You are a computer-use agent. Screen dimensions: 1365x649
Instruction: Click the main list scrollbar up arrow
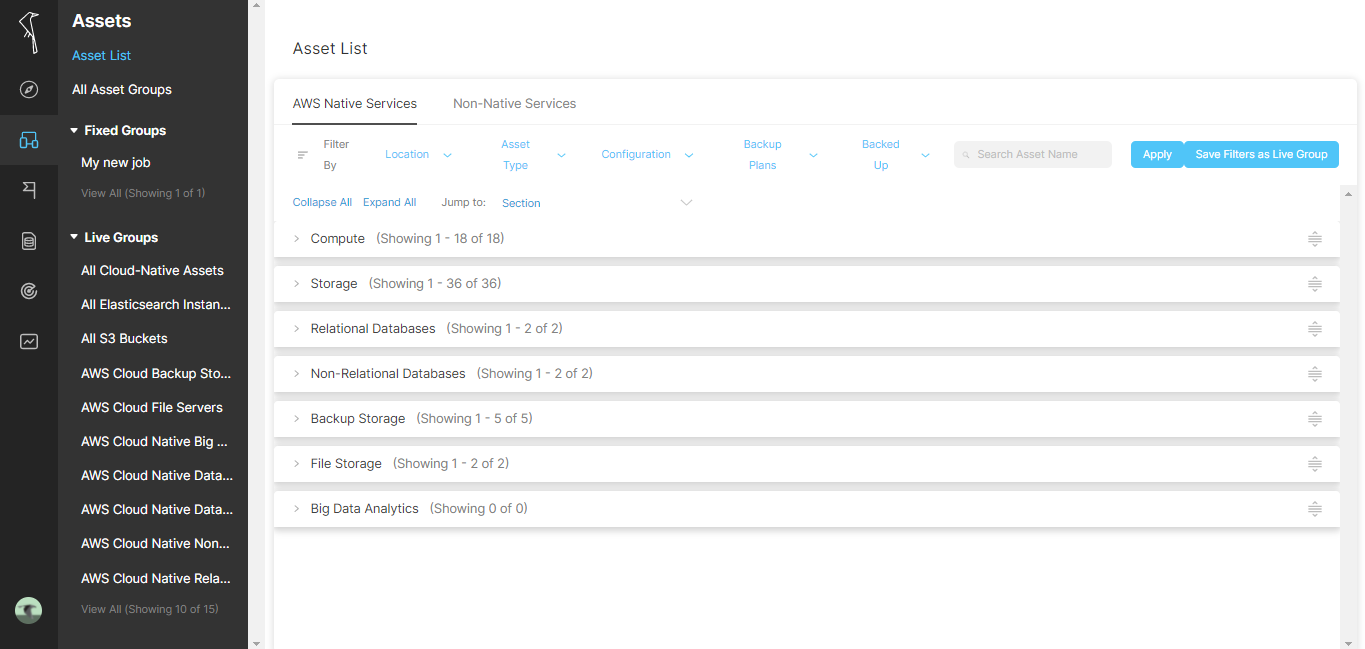click(1349, 193)
